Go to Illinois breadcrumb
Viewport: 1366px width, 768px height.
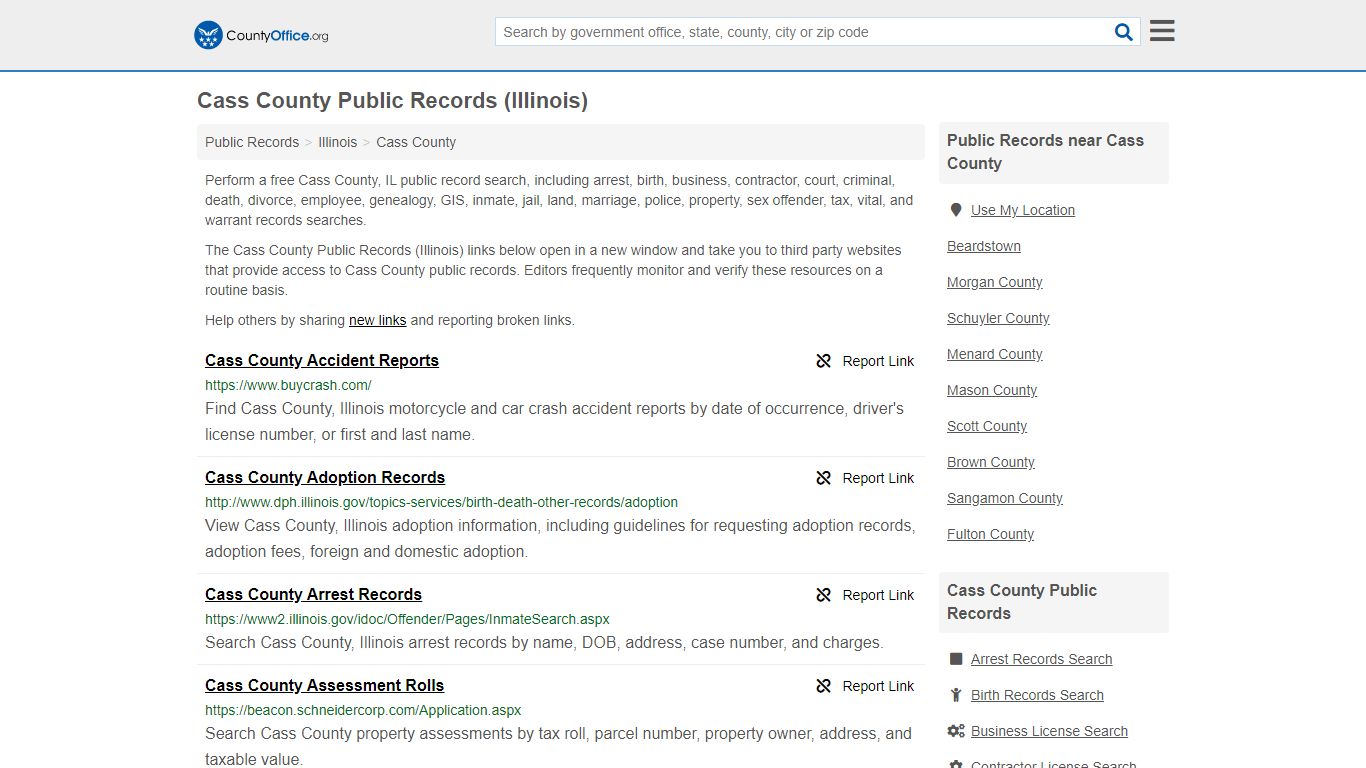point(338,142)
